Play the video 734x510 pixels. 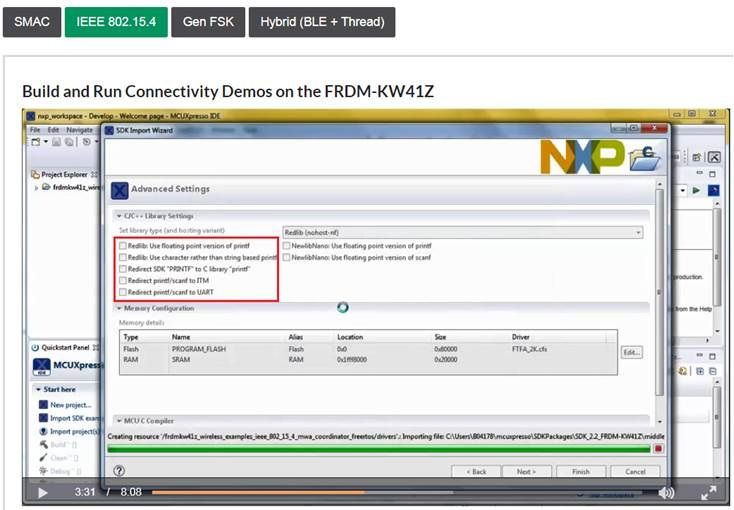(x=43, y=493)
